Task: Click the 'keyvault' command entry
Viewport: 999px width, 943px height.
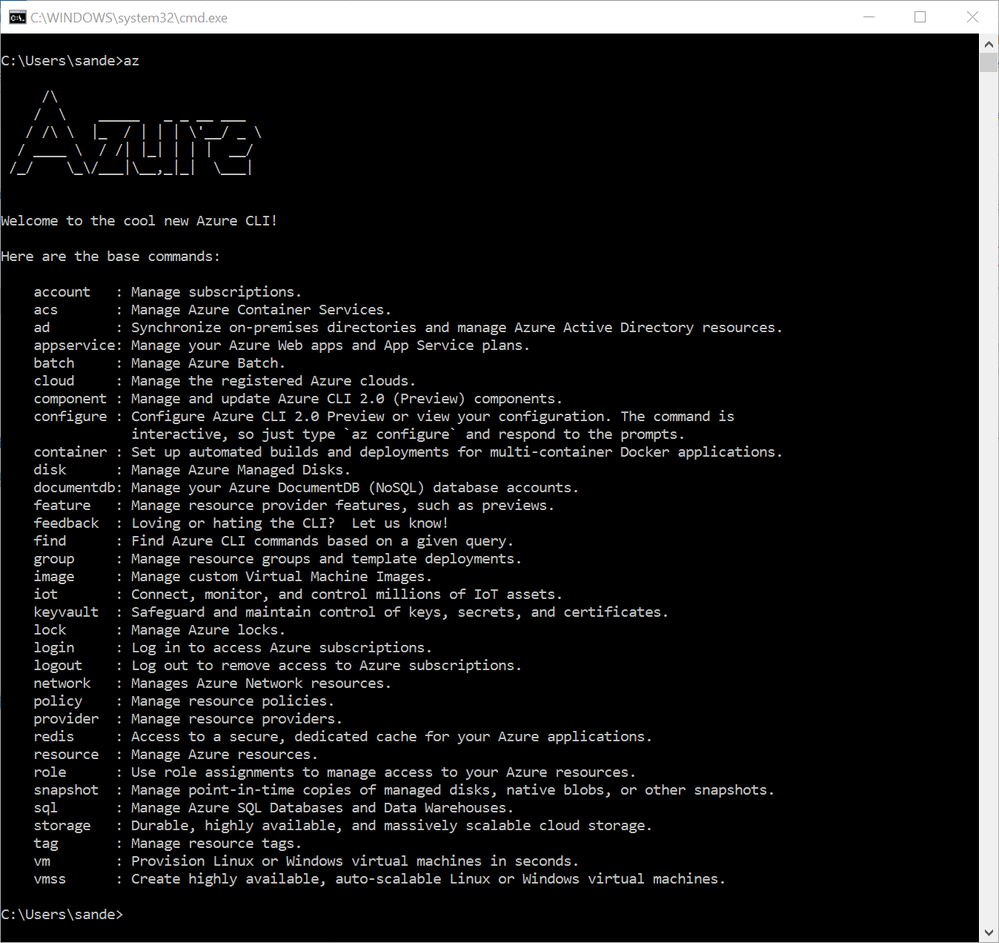Action: coord(66,611)
